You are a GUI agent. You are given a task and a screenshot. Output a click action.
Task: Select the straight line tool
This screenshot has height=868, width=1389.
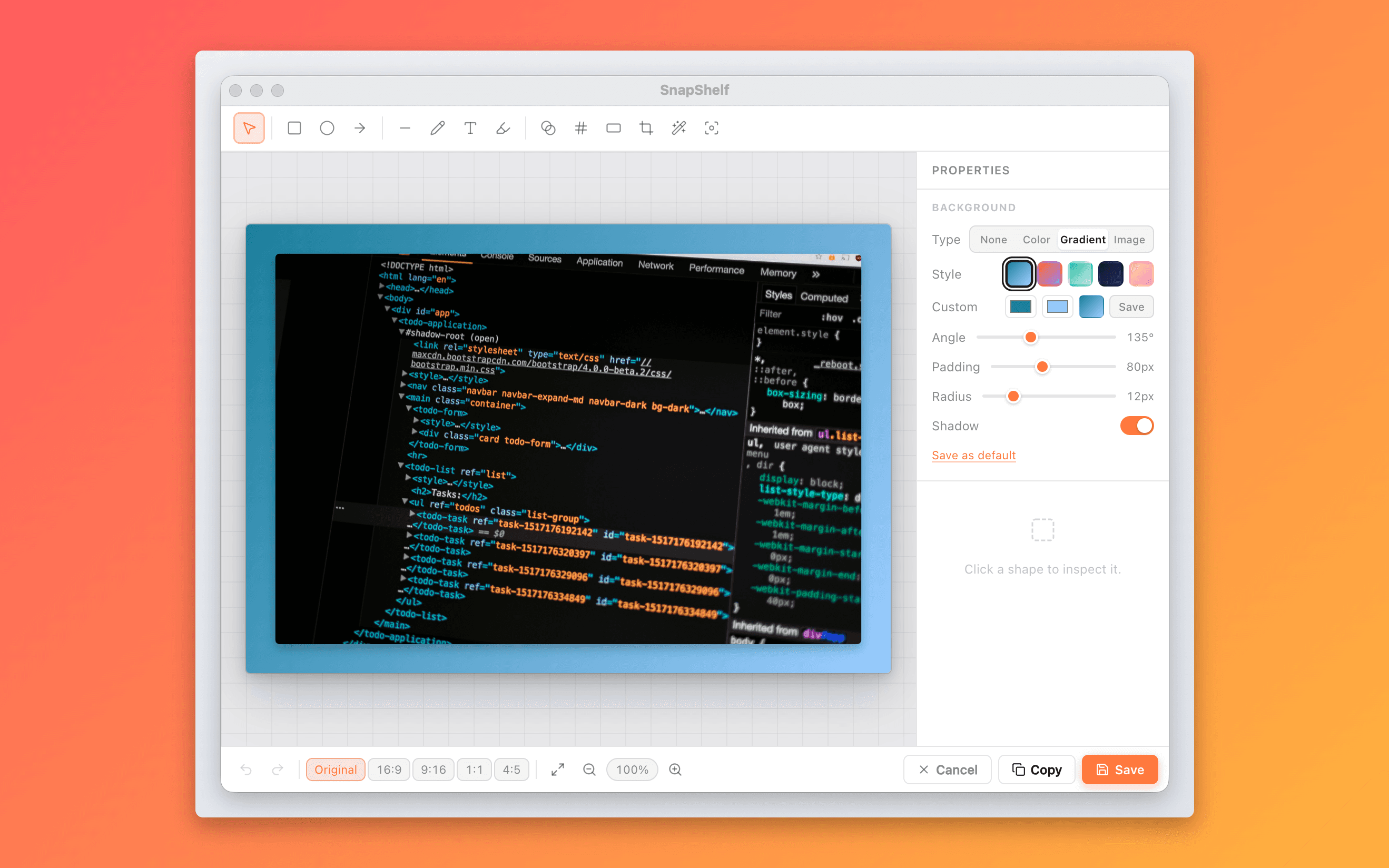click(x=405, y=128)
